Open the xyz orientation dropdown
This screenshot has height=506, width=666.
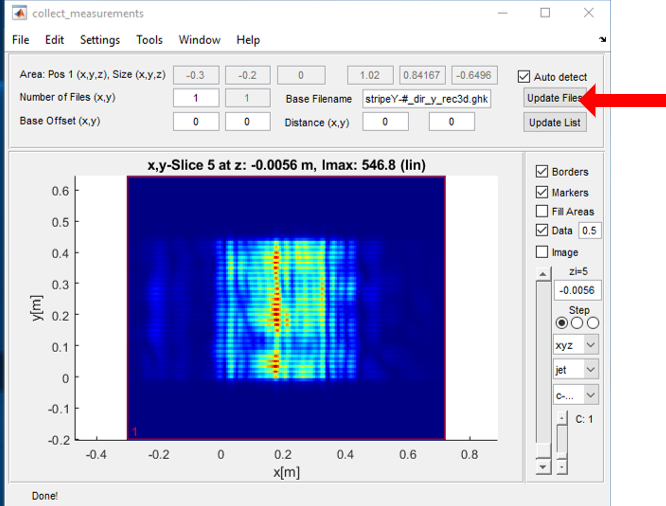tap(576, 345)
